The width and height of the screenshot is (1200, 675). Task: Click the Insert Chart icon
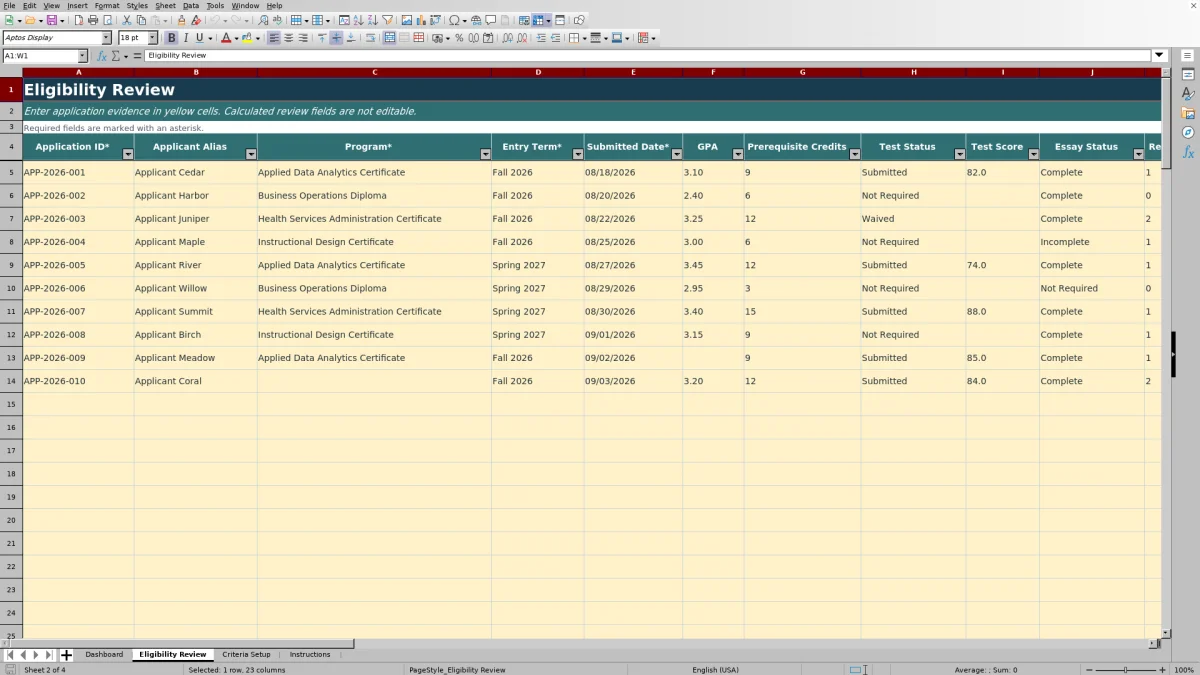[420, 20]
